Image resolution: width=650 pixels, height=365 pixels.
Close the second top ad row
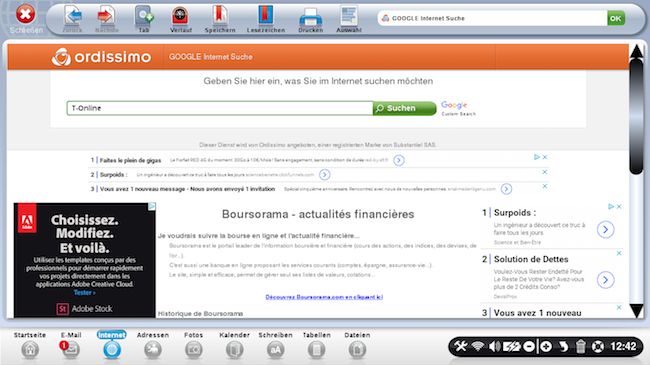[x=545, y=172]
